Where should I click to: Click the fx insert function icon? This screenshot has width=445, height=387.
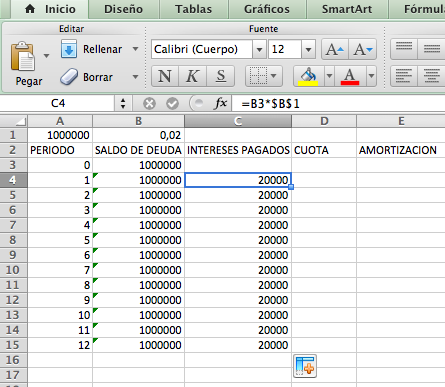[x=221, y=103]
